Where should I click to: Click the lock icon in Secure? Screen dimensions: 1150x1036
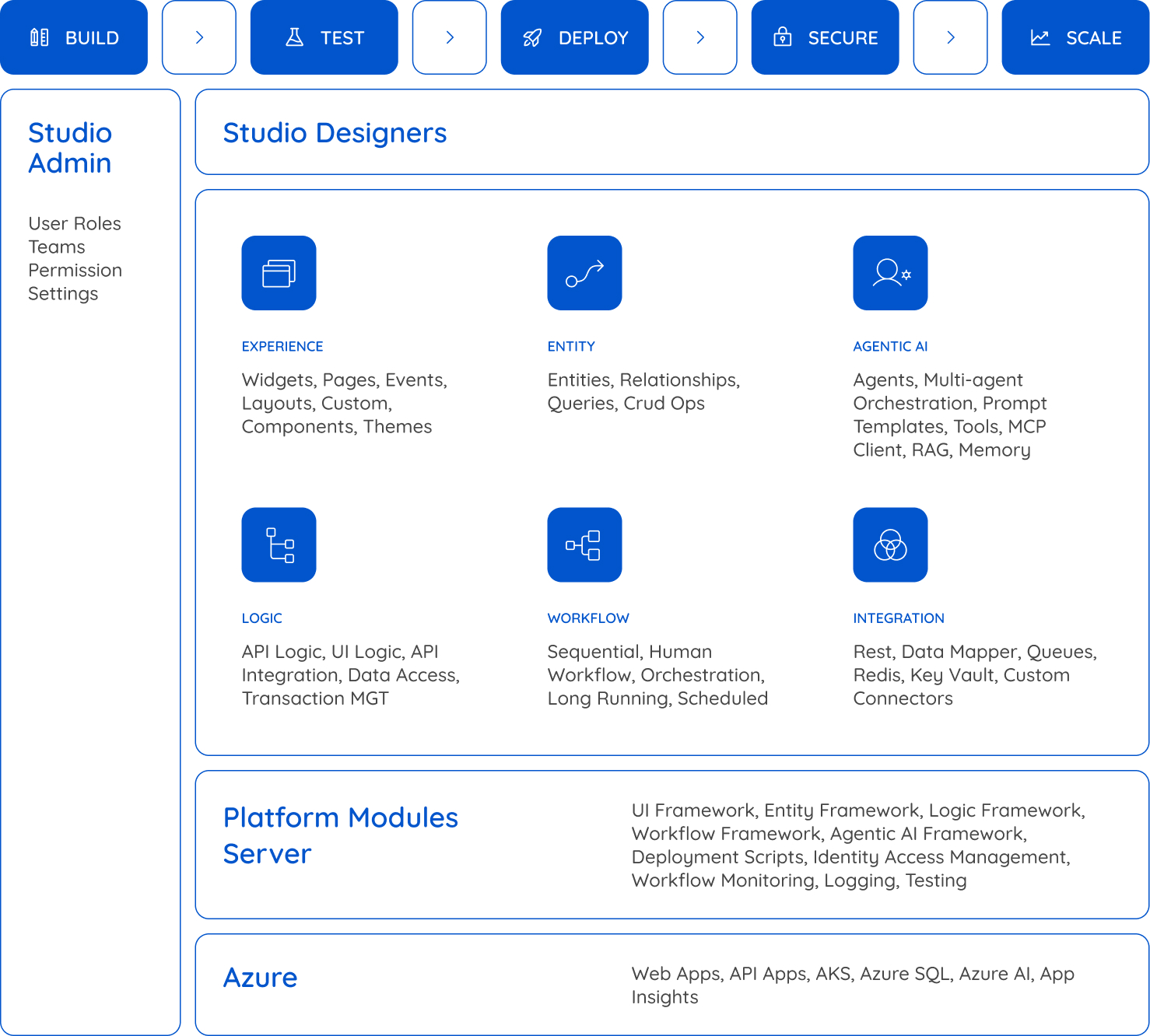click(x=782, y=37)
